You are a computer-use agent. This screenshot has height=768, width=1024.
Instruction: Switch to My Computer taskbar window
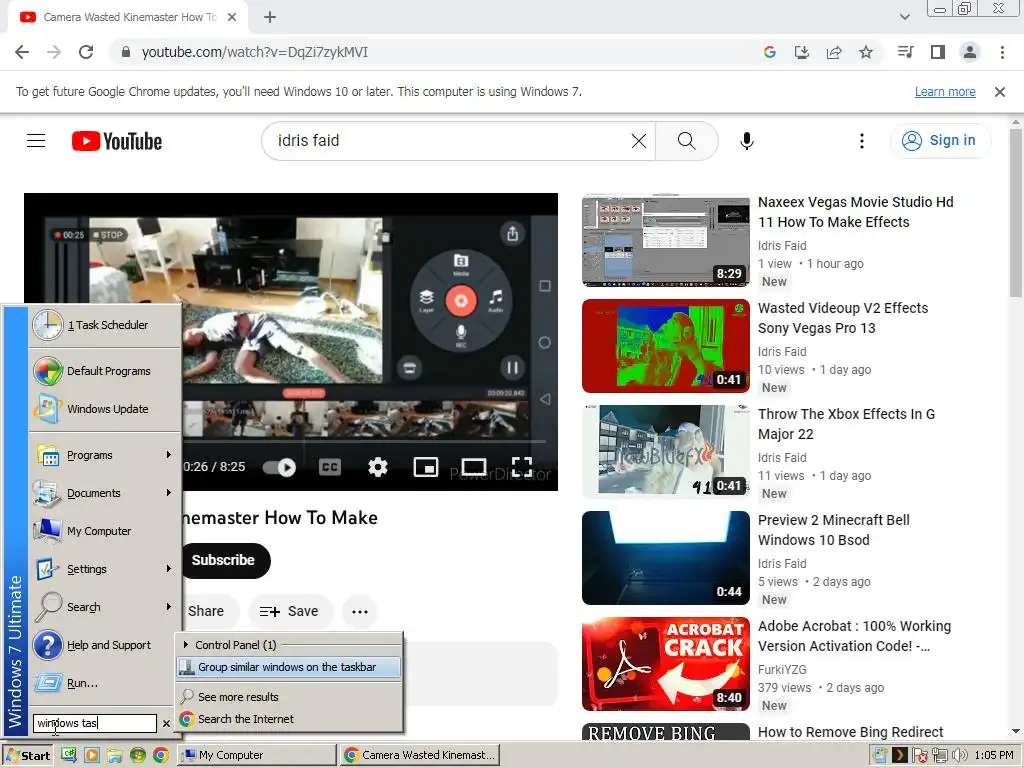pyautogui.click(x=256, y=755)
